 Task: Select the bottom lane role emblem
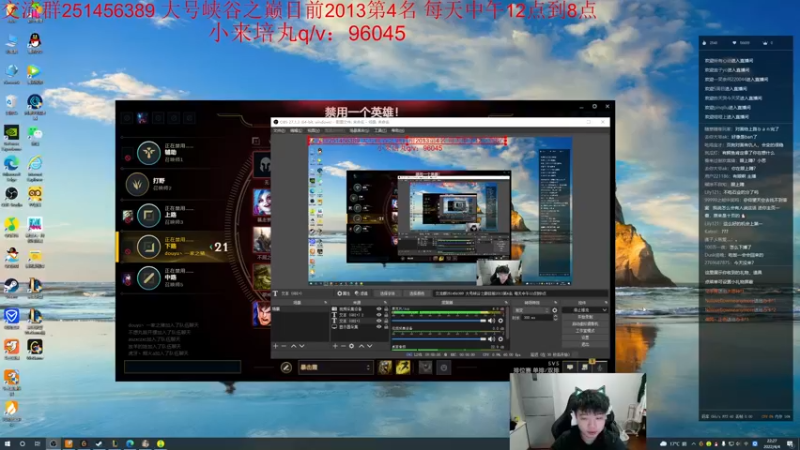[148, 247]
